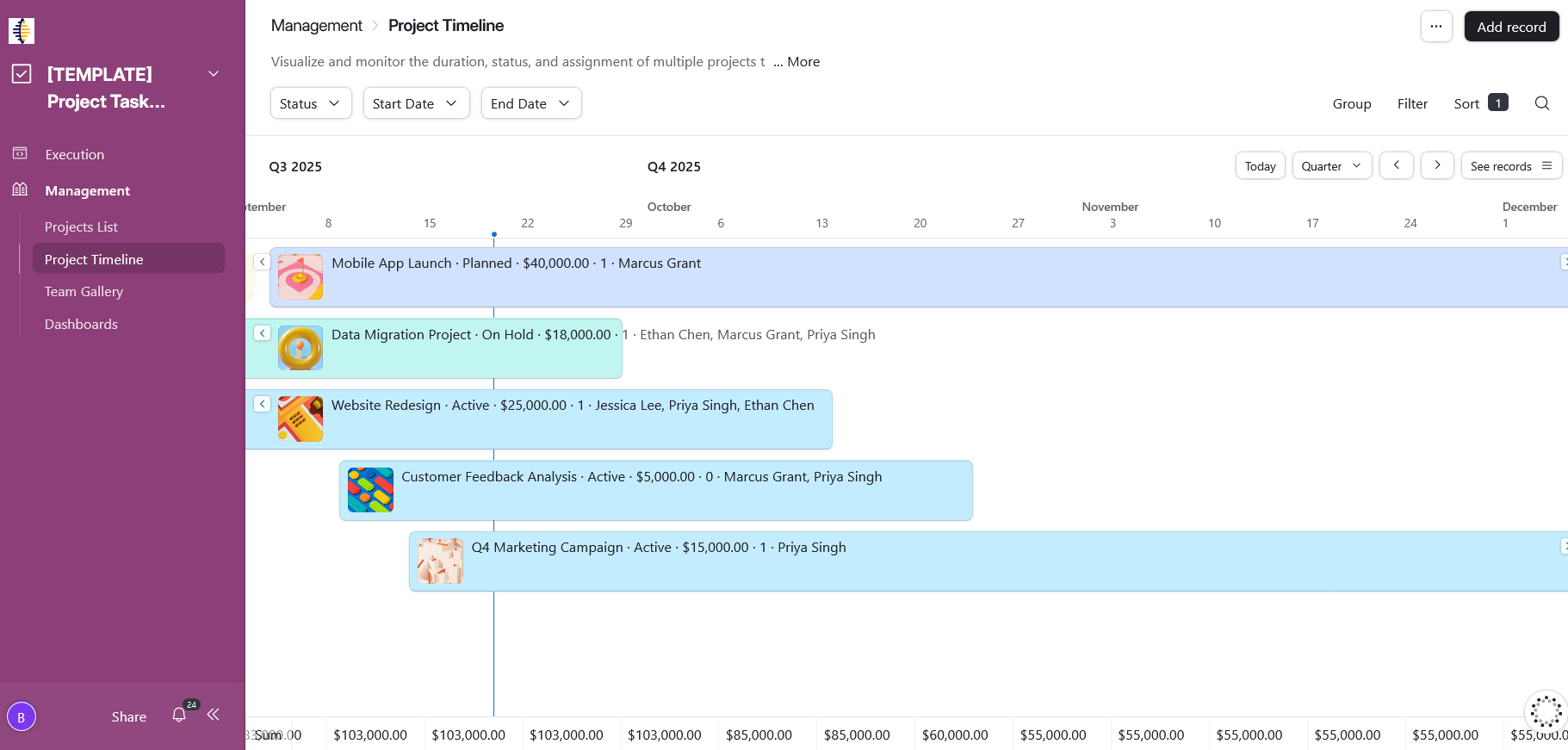1568x750 pixels.
Task: Expand the template workspace switcher chevron
Action: tap(214, 74)
